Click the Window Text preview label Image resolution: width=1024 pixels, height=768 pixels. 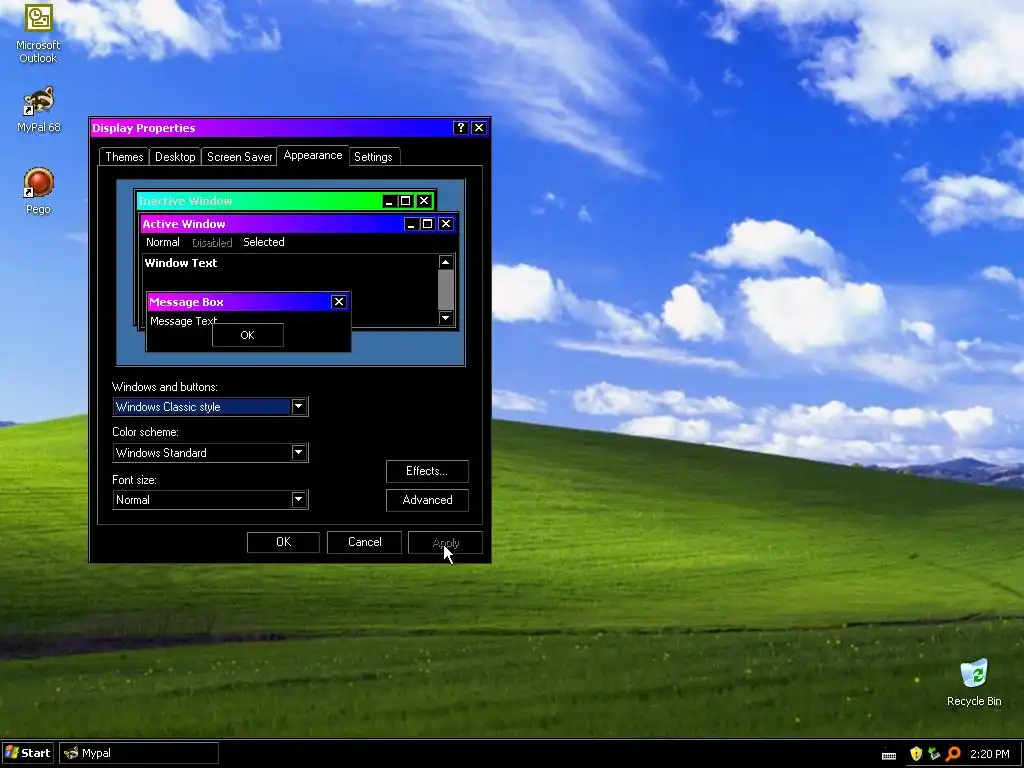[x=181, y=263]
